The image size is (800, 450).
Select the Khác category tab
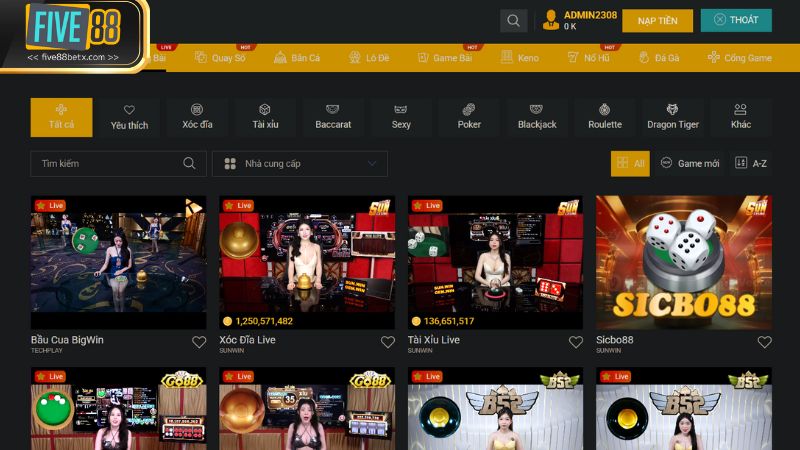tap(740, 117)
